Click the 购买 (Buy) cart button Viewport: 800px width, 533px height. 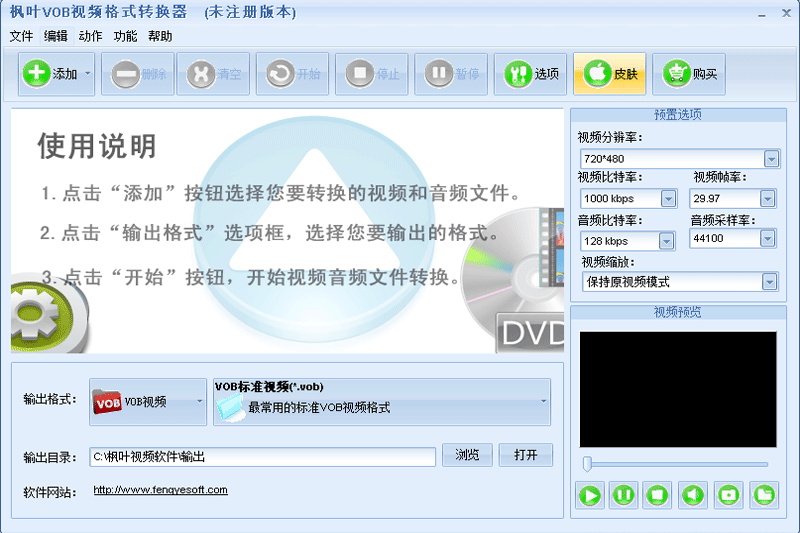(x=689, y=74)
